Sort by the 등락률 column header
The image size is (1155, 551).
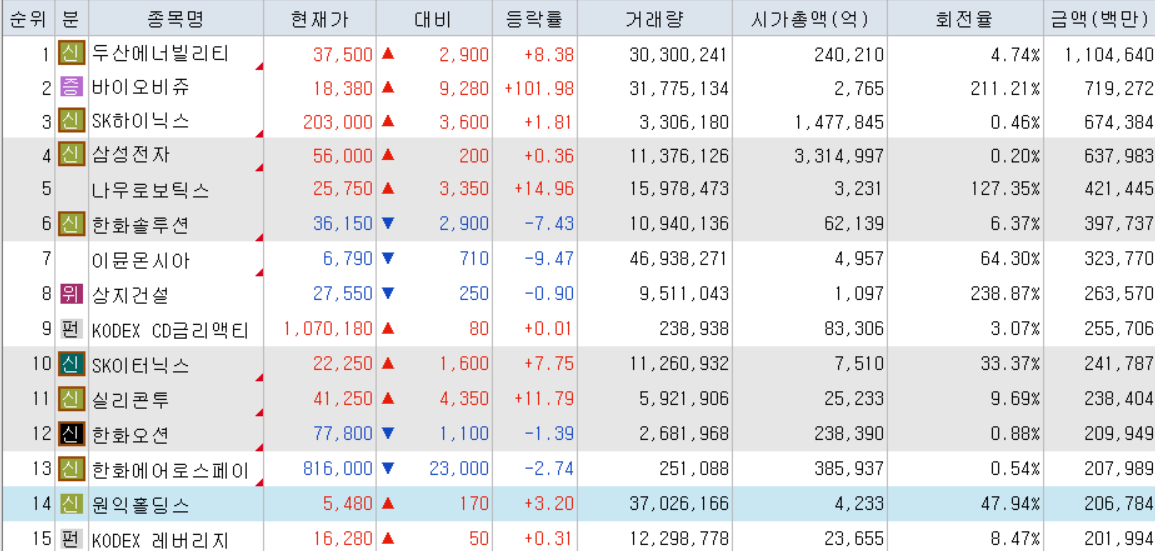534,18
